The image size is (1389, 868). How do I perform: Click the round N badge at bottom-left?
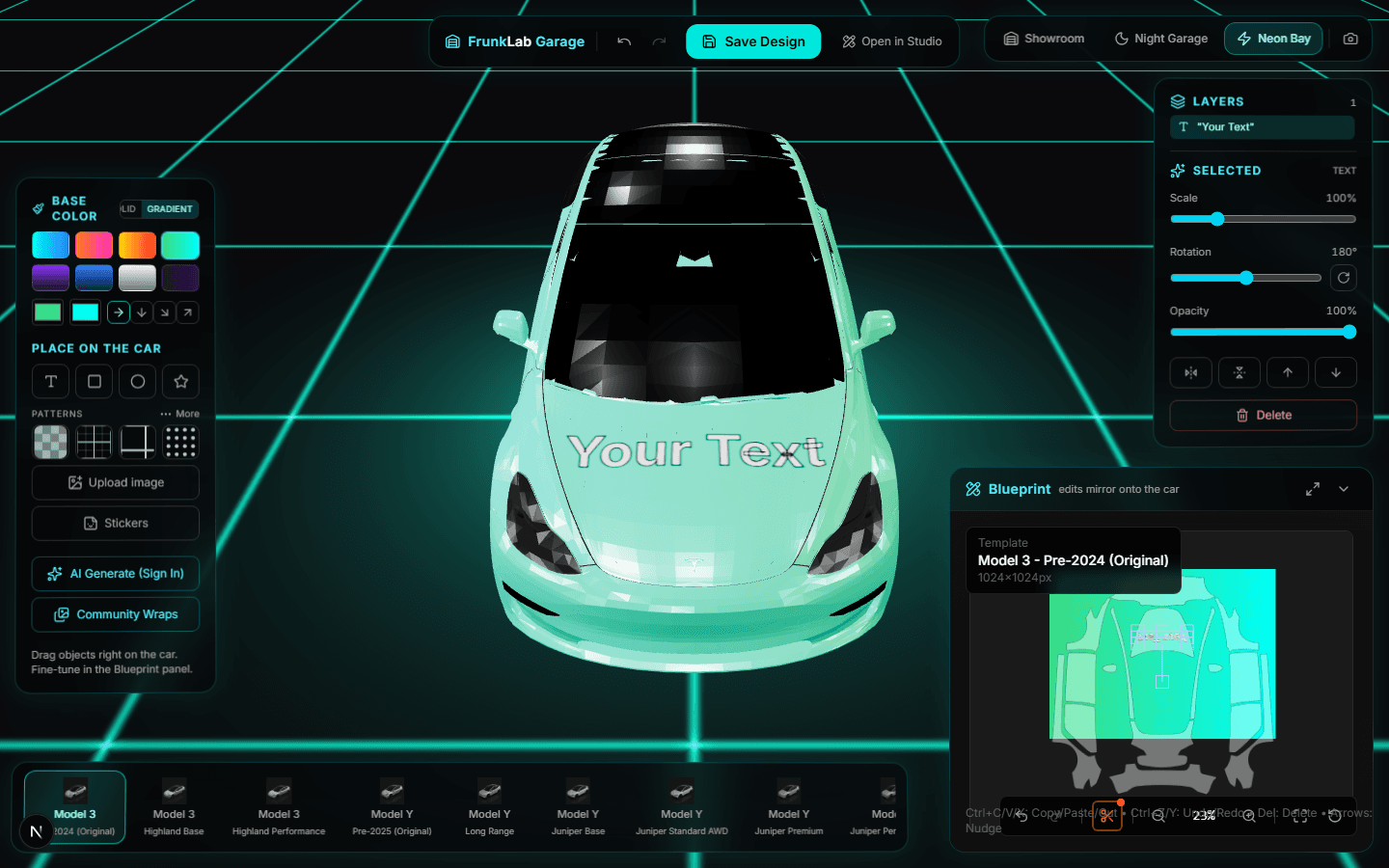pos(37,831)
